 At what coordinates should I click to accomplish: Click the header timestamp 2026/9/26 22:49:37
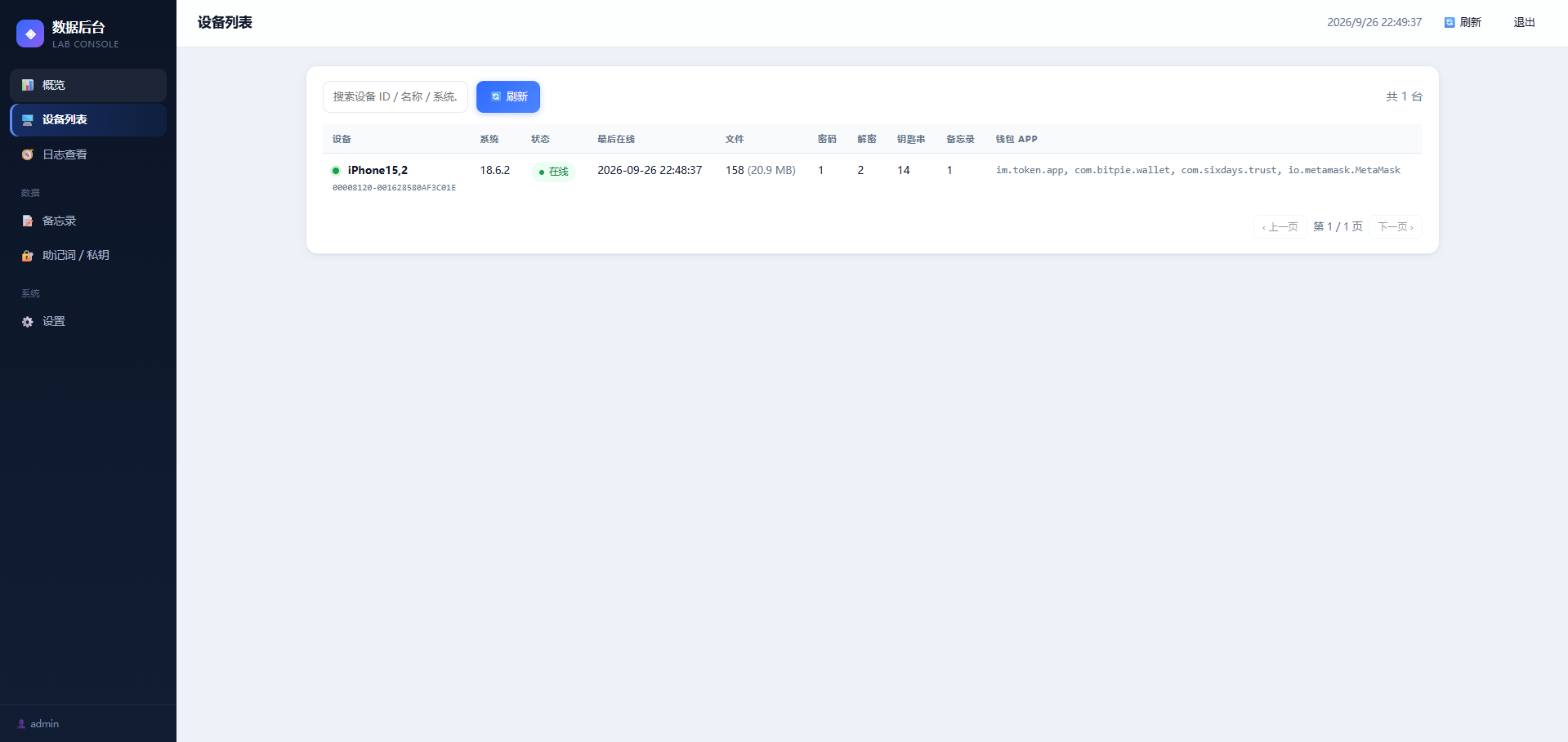tap(1374, 22)
